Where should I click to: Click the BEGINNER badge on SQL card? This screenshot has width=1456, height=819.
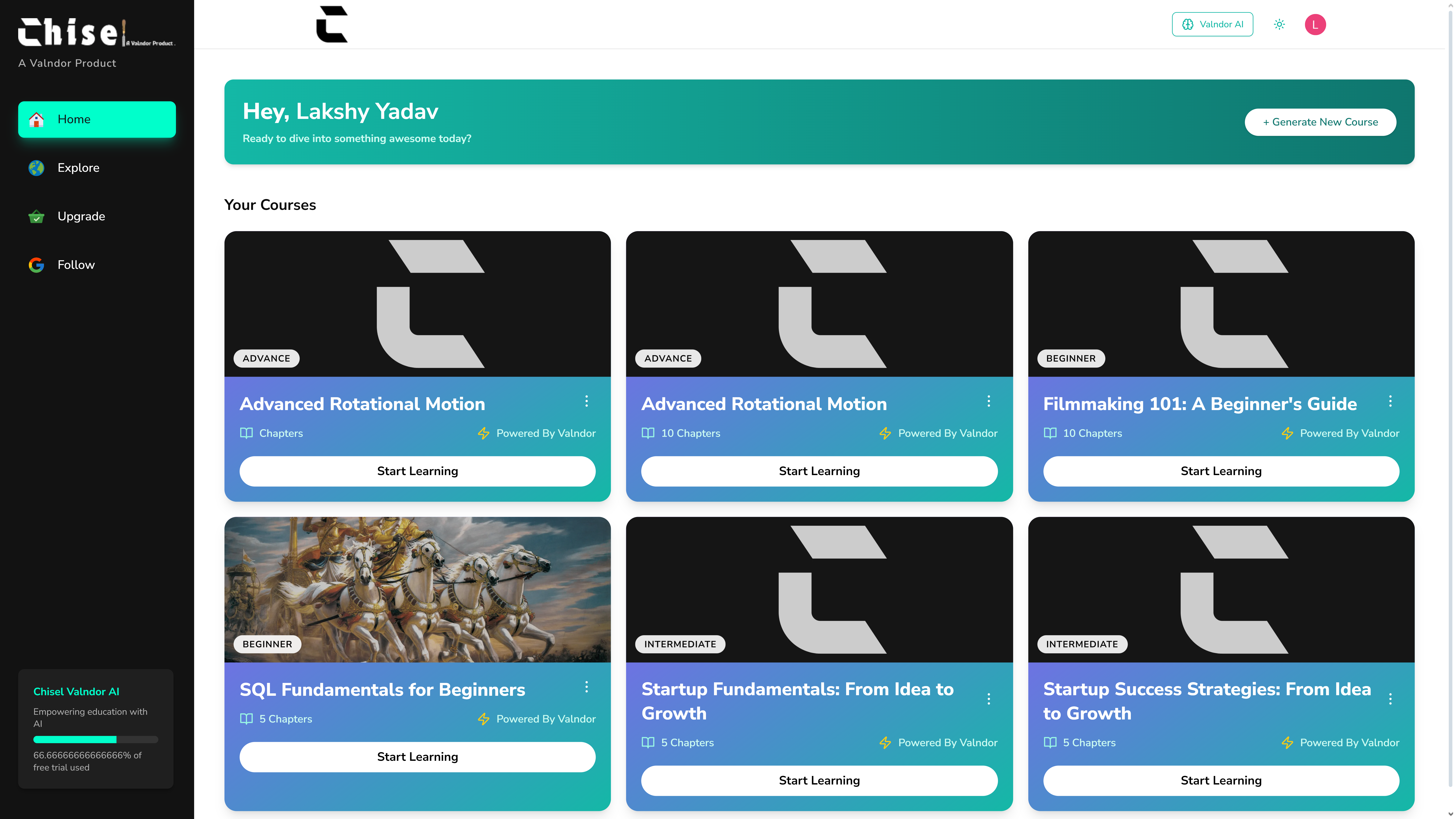click(x=267, y=644)
